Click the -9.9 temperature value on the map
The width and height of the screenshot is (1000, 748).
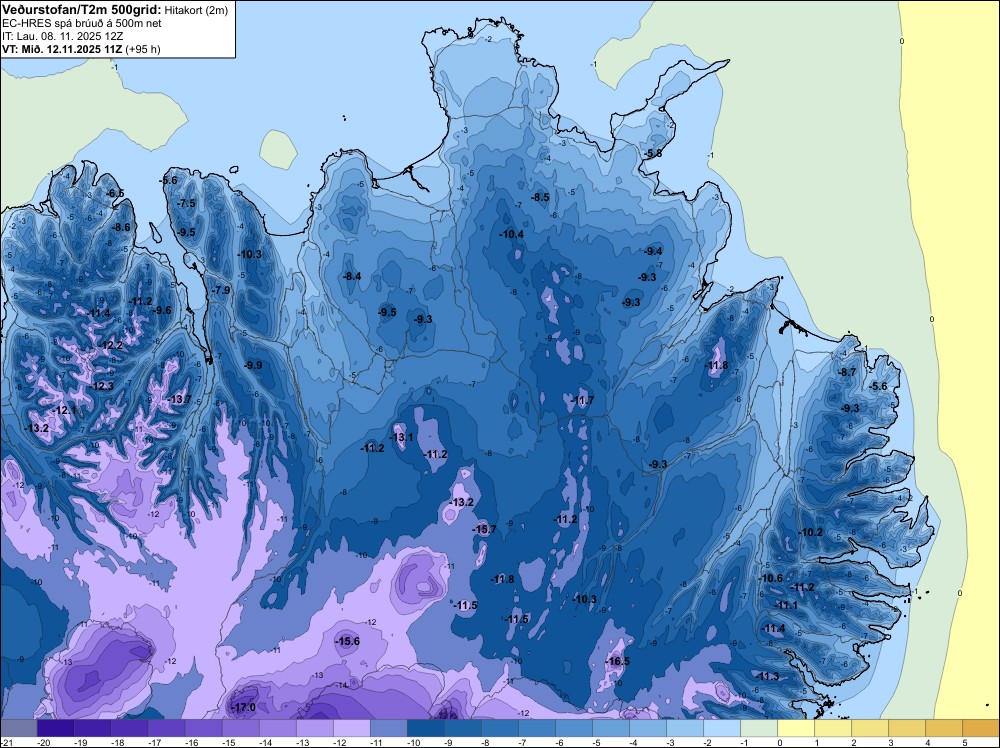click(x=253, y=365)
